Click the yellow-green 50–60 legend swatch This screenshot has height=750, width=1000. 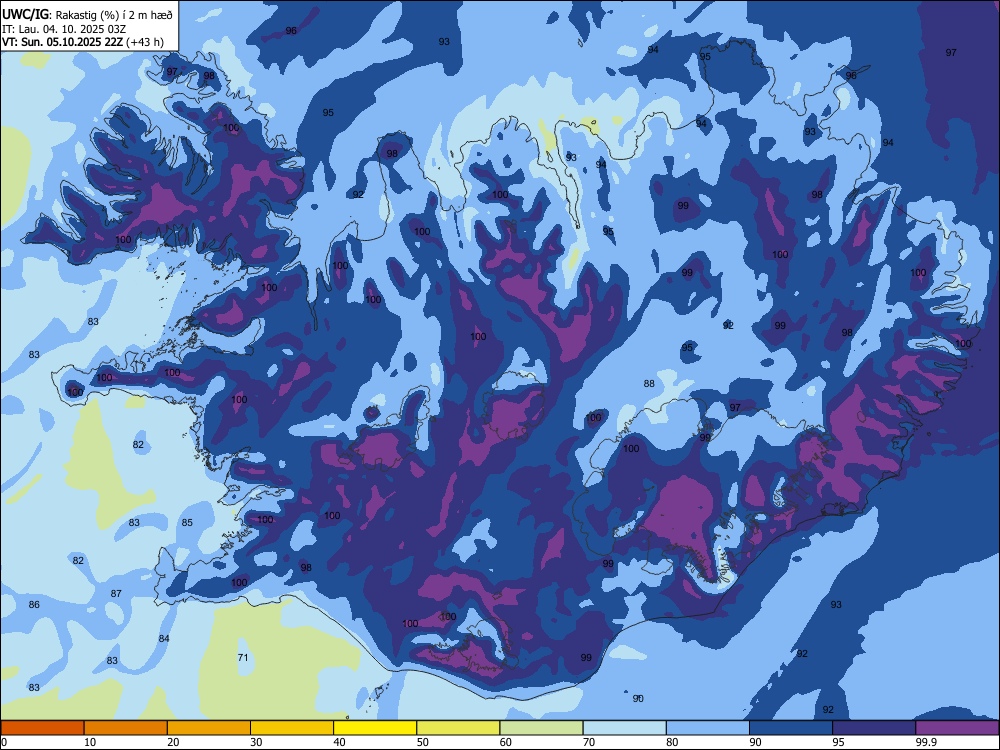(458, 728)
